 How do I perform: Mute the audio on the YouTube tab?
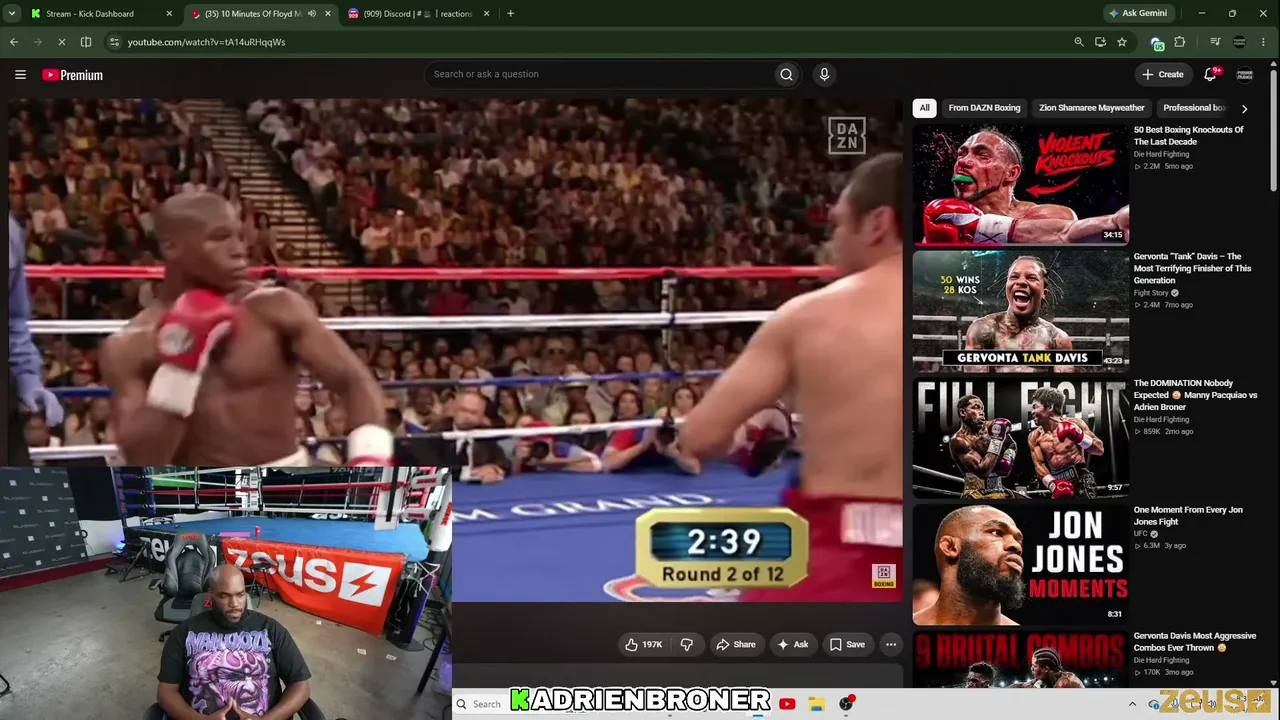(x=311, y=14)
